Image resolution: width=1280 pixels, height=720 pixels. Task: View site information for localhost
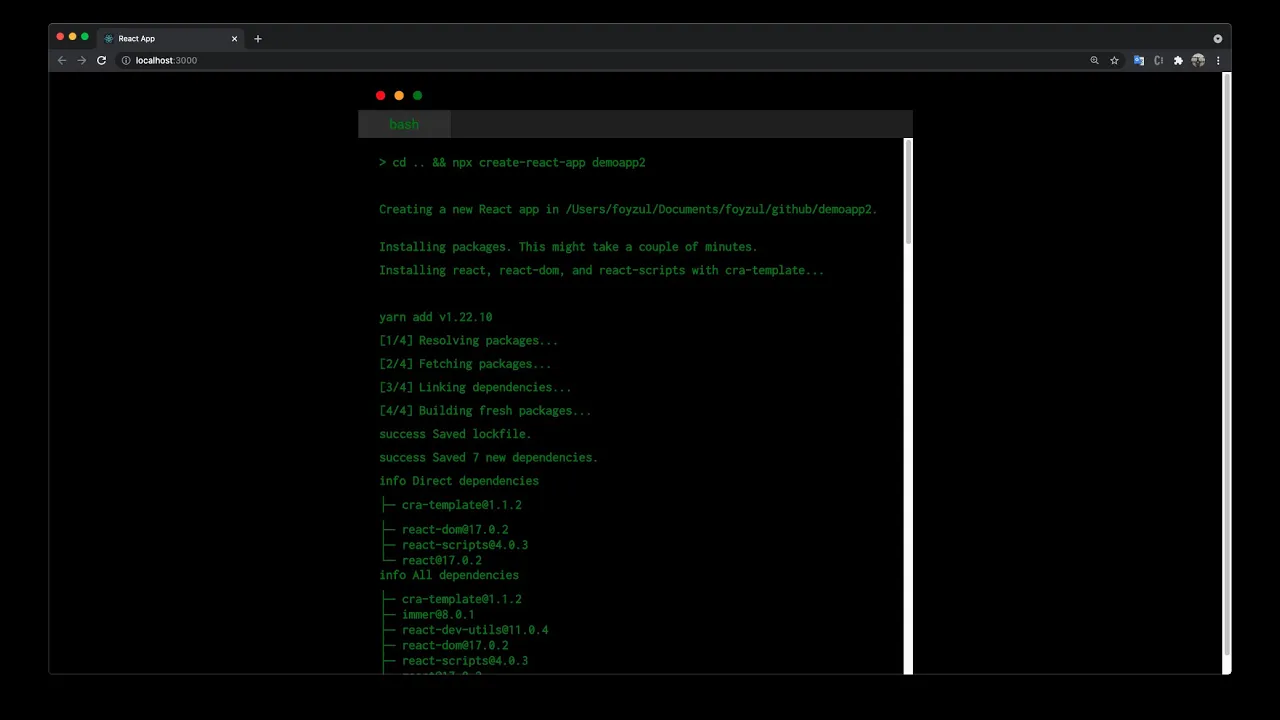126,60
